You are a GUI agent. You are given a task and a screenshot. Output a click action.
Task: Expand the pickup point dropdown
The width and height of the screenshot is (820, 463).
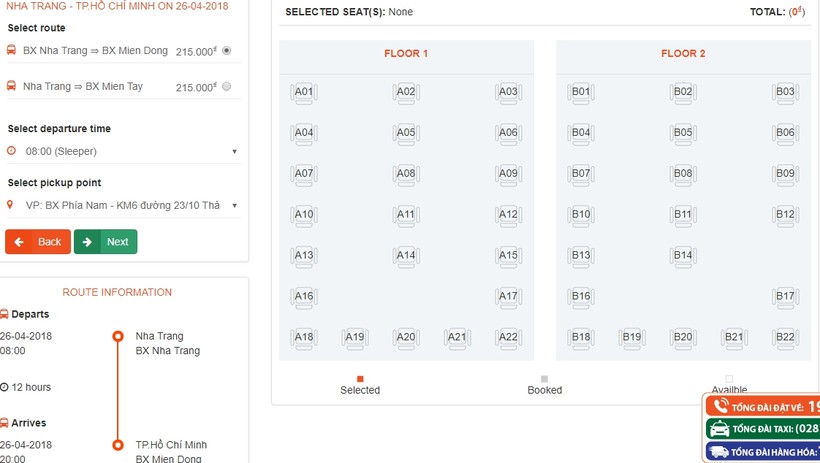(x=123, y=205)
